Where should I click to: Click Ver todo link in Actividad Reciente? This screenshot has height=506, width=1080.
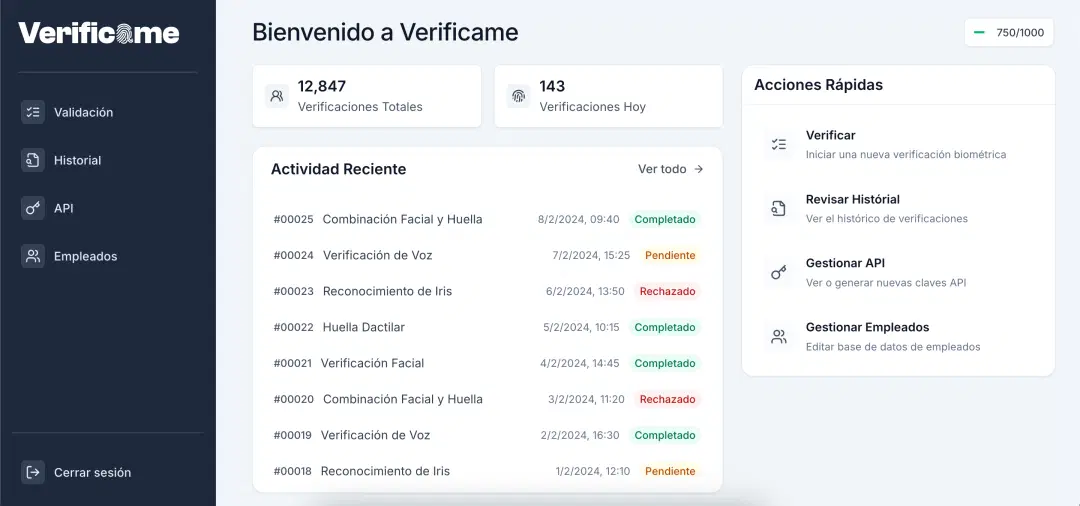tap(671, 169)
